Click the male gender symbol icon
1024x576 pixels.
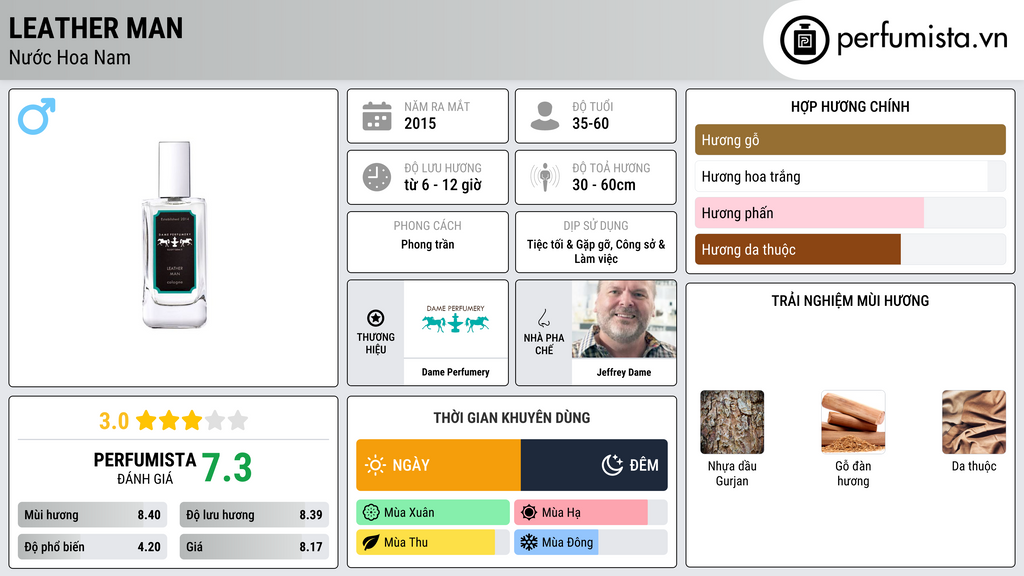[x=37, y=116]
